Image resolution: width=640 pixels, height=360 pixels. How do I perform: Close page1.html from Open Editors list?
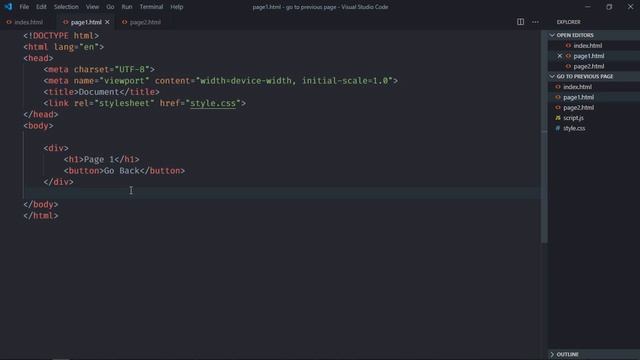[560, 56]
